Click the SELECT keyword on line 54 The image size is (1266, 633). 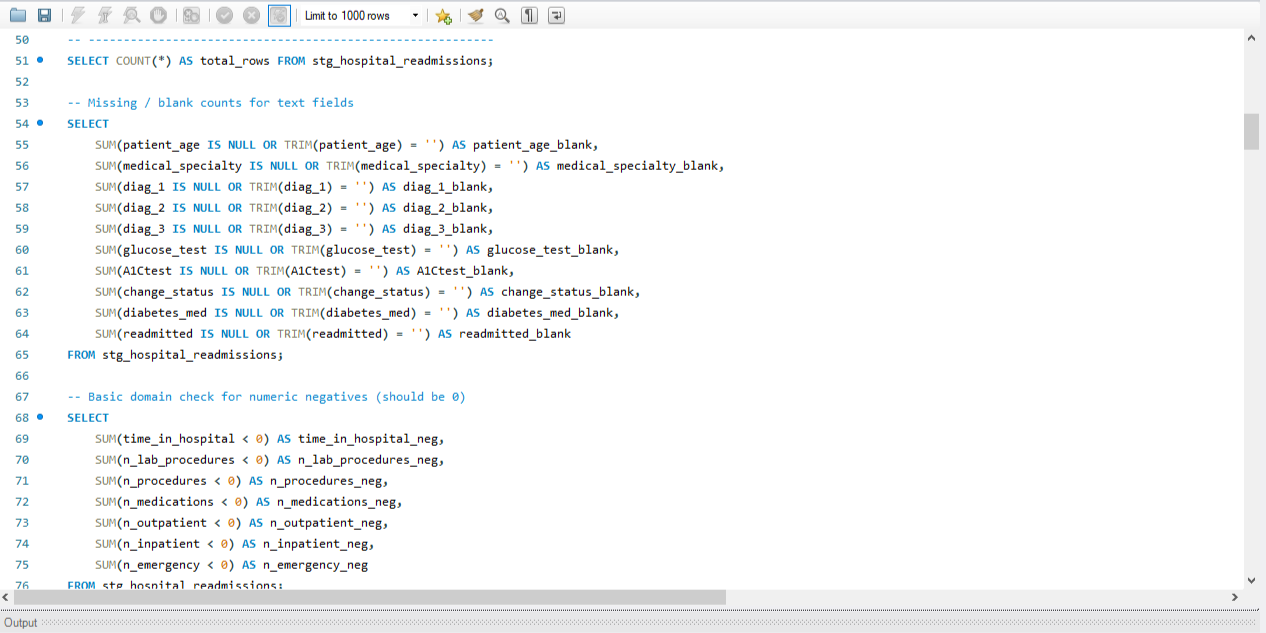coord(88,124)
